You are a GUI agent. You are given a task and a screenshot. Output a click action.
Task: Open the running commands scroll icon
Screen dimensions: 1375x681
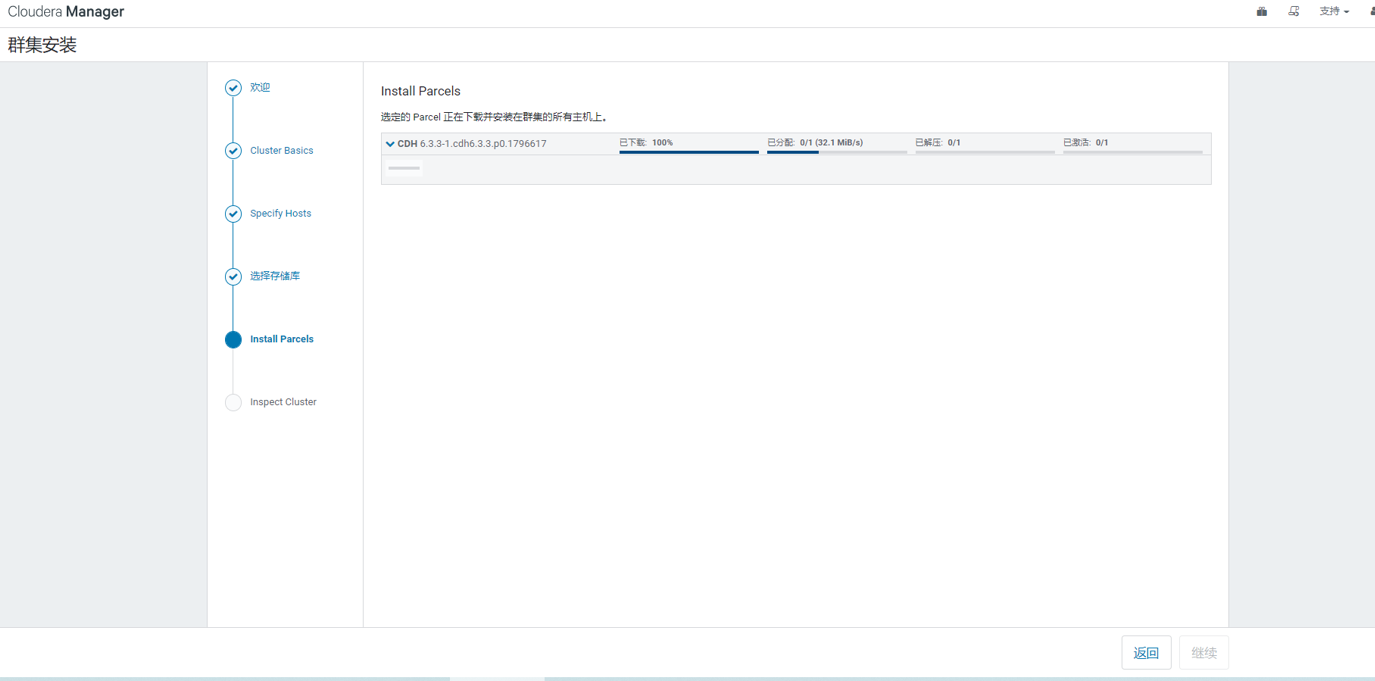pyautogui.click(x=1294, y=12)
